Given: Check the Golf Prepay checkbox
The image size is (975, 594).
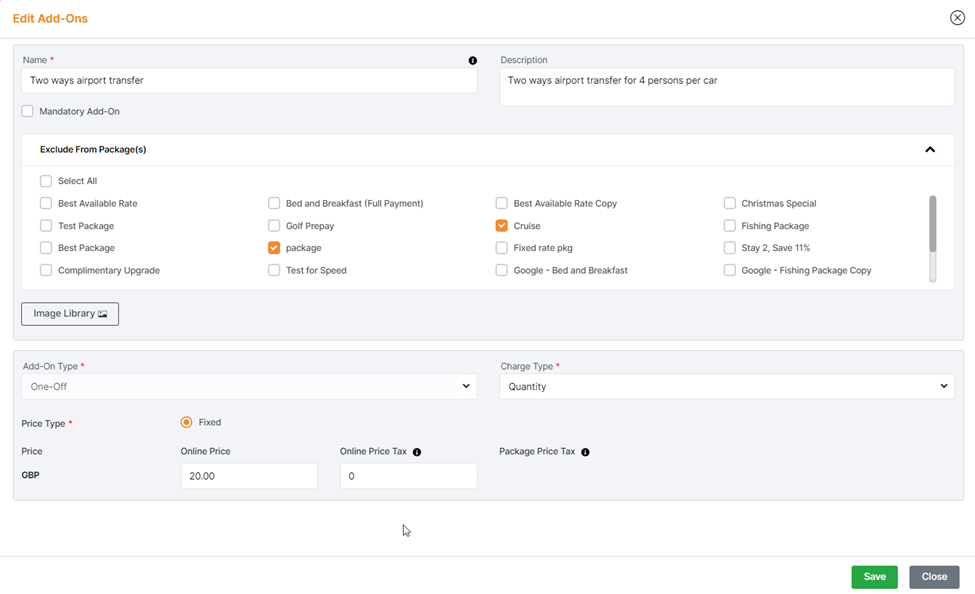Looking at the screenshot, I should click(x=274, y=226).
